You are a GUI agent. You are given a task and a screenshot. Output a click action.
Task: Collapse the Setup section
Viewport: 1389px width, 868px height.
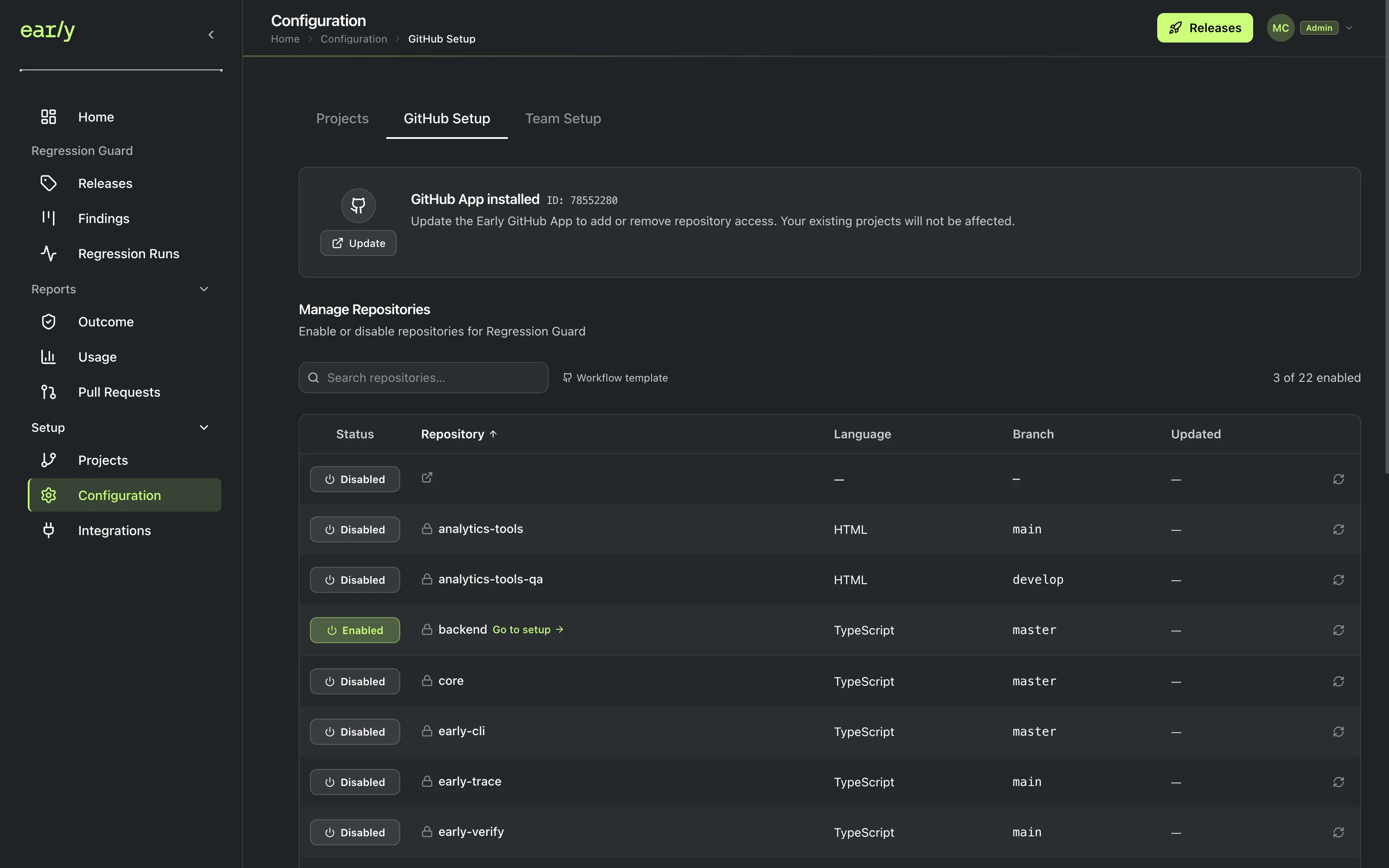(x=204, y=427)
